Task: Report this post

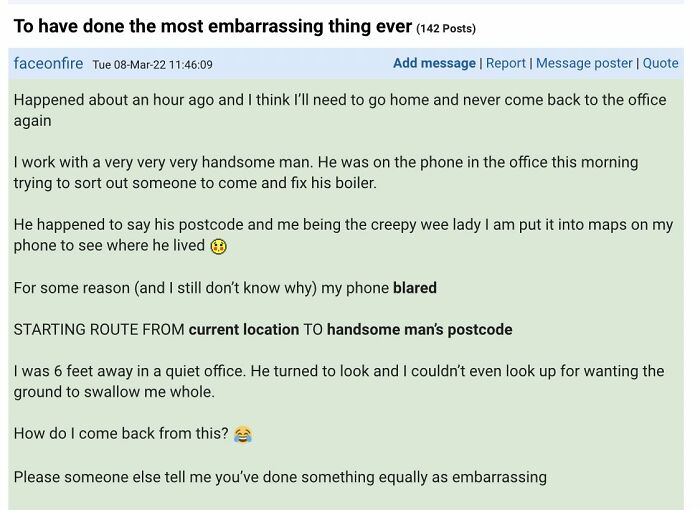Action: pos(505,63)
